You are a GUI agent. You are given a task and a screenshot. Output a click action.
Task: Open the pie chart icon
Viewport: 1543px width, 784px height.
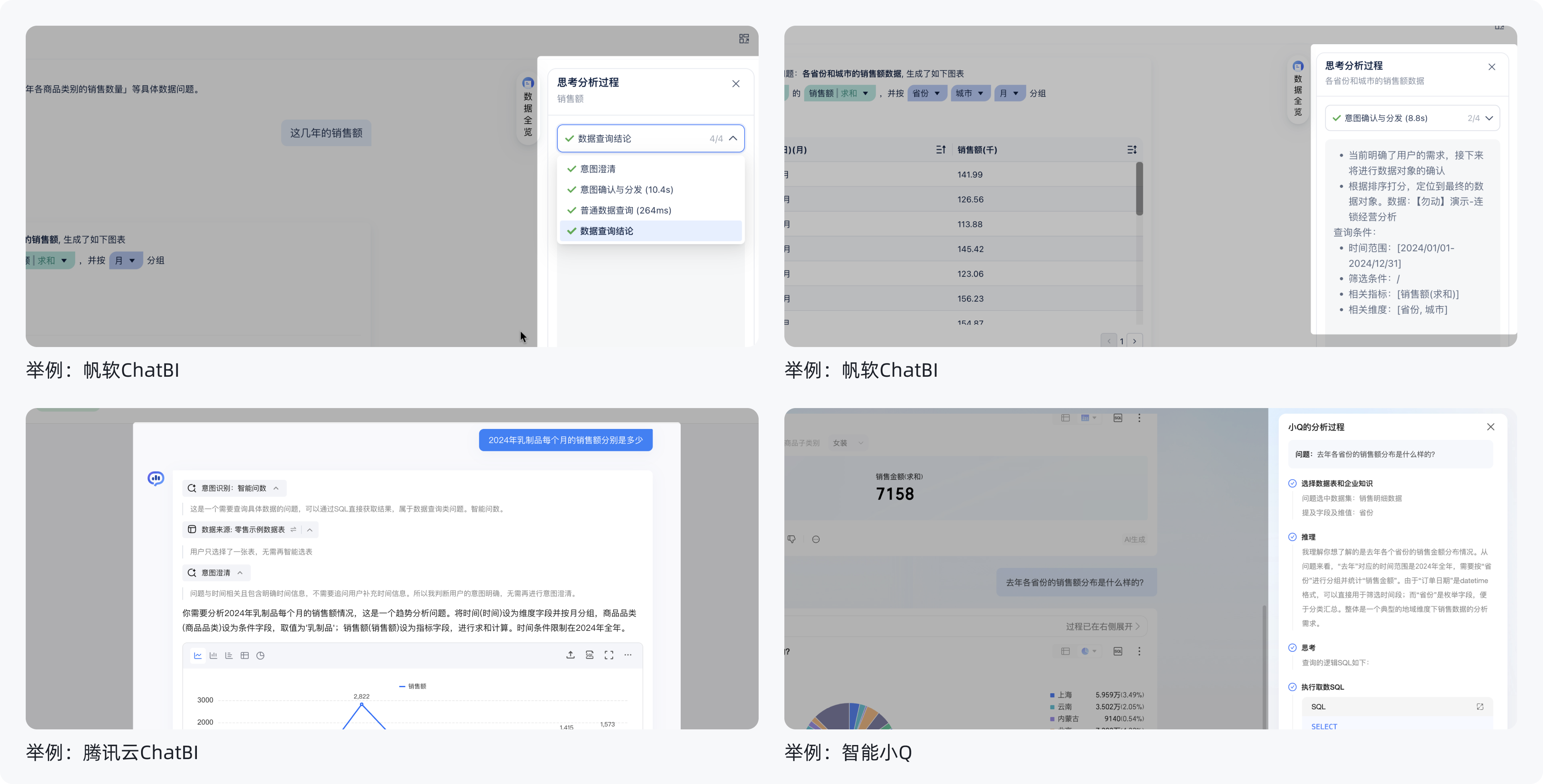coord(260,655)
